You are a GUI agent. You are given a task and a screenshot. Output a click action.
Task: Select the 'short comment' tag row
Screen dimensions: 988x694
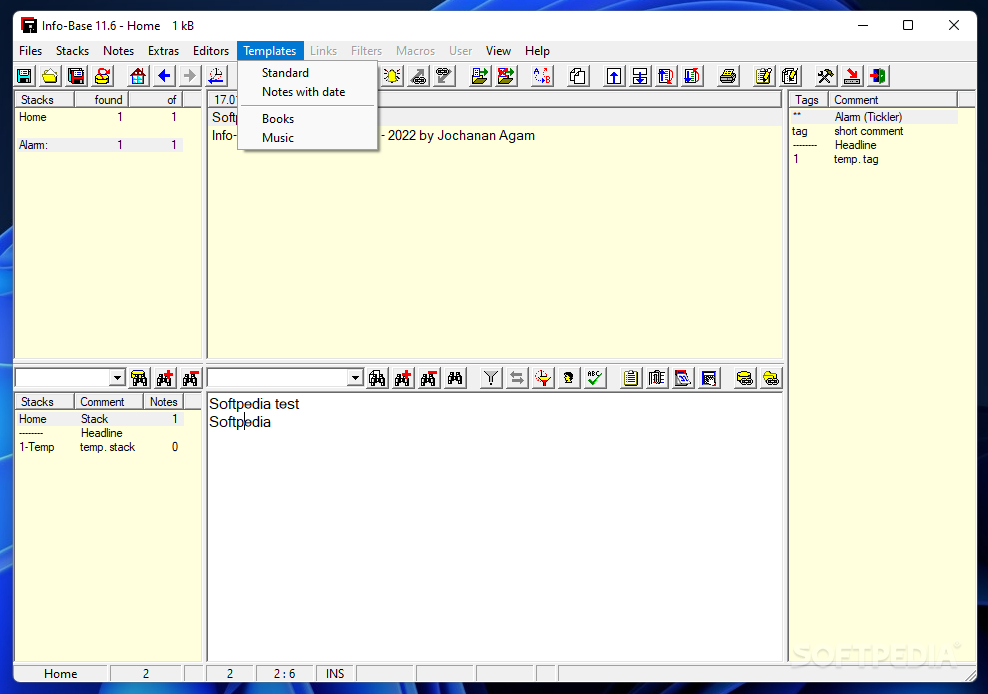pyautogui.click(x=874, y=131)
